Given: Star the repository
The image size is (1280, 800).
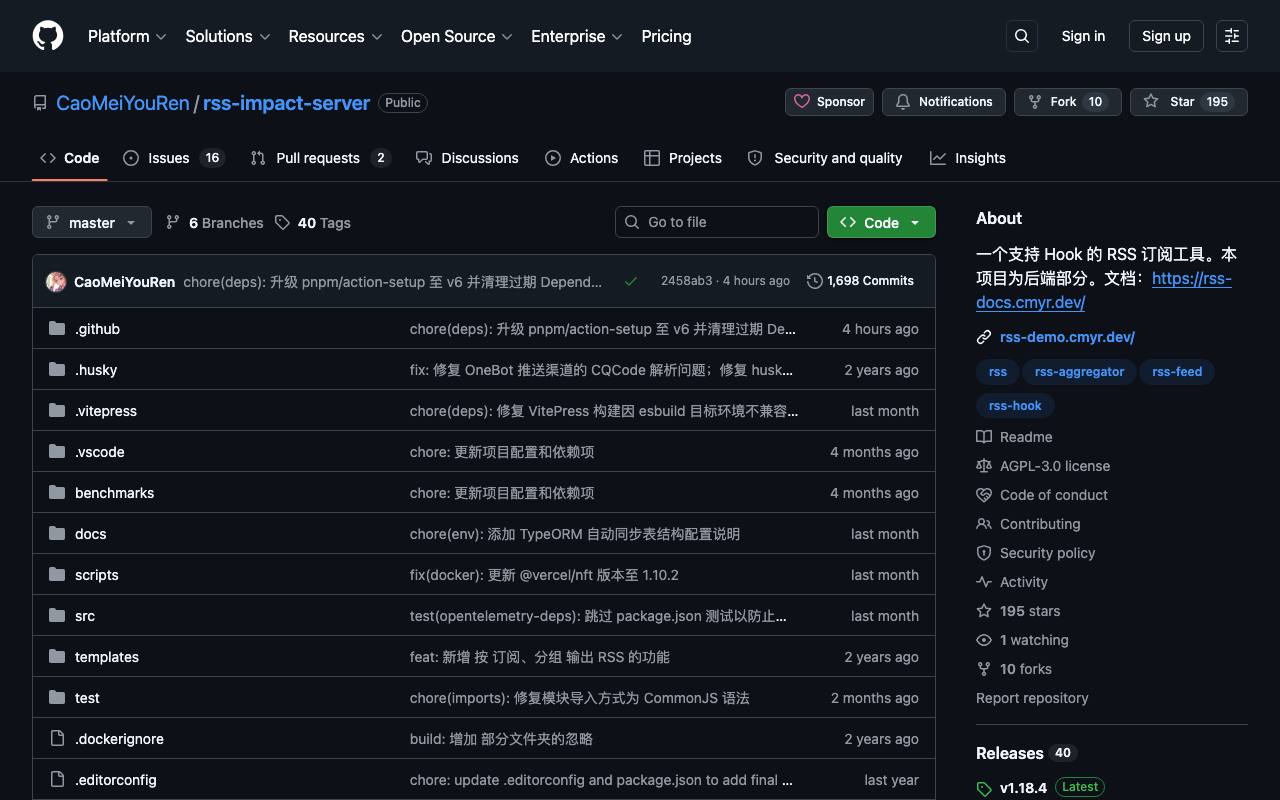Looking at the screenshot, I should click(1189, 102).
